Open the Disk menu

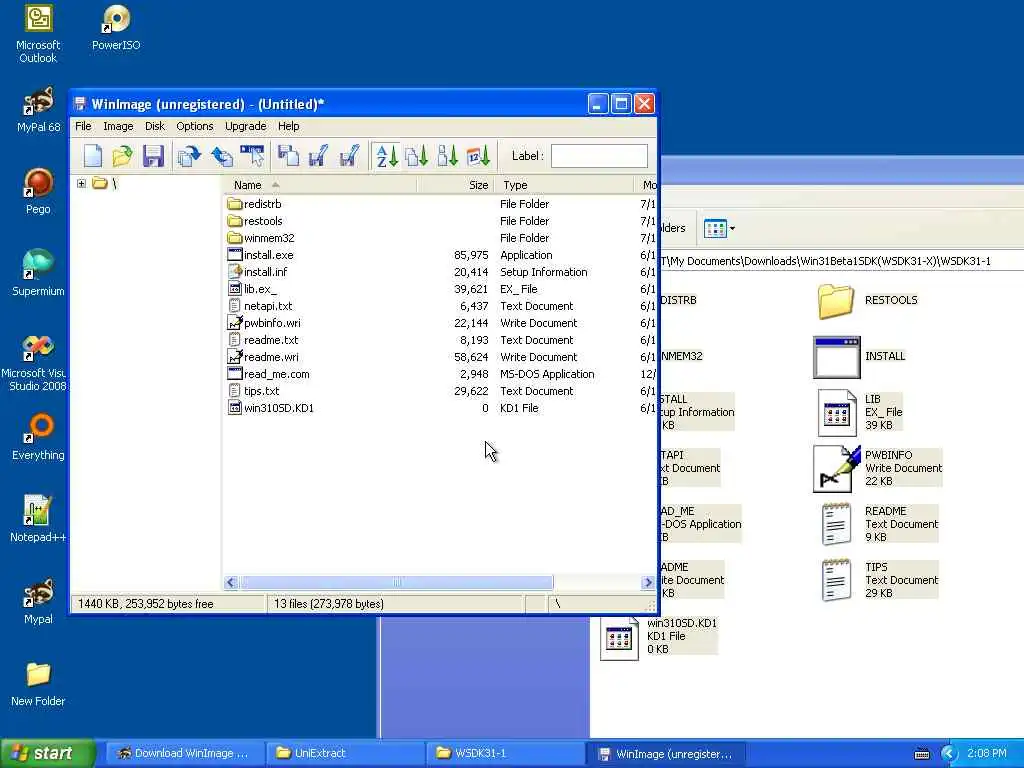coord(155,126)
